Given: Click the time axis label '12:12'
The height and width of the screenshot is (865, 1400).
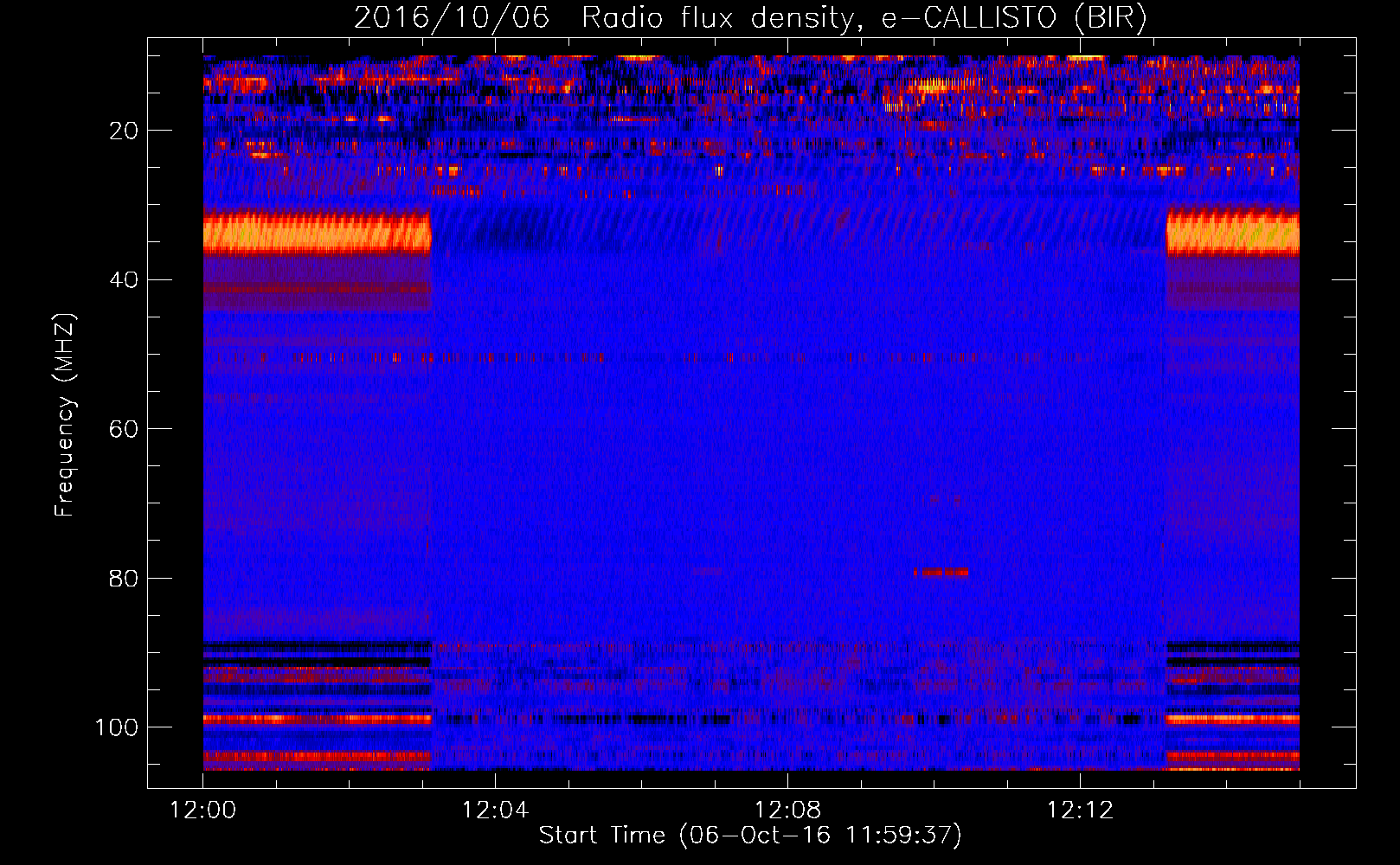Looking at the screenshot, I should [1080, 811].
